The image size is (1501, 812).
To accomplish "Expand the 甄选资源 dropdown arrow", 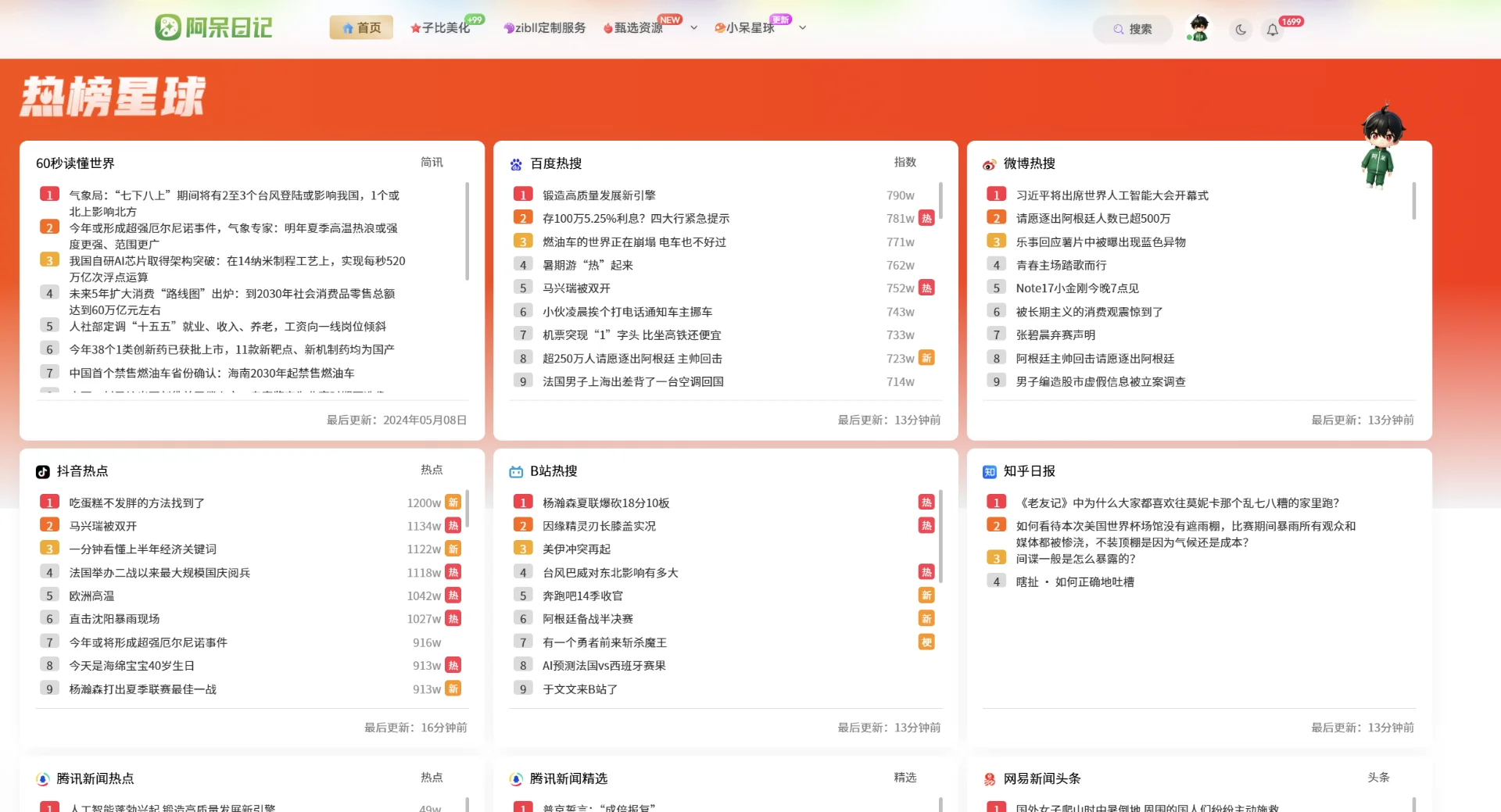I will 693,28.
